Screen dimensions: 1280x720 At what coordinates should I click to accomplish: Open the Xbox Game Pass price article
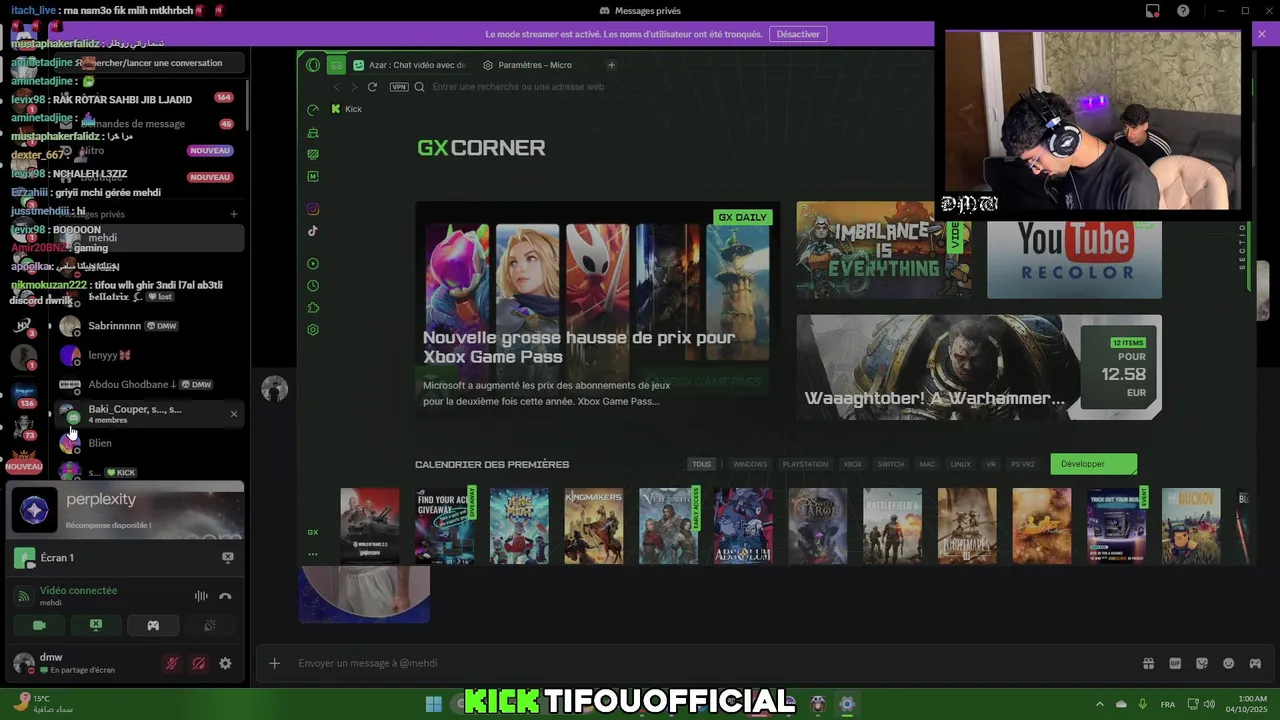(597, 310)
